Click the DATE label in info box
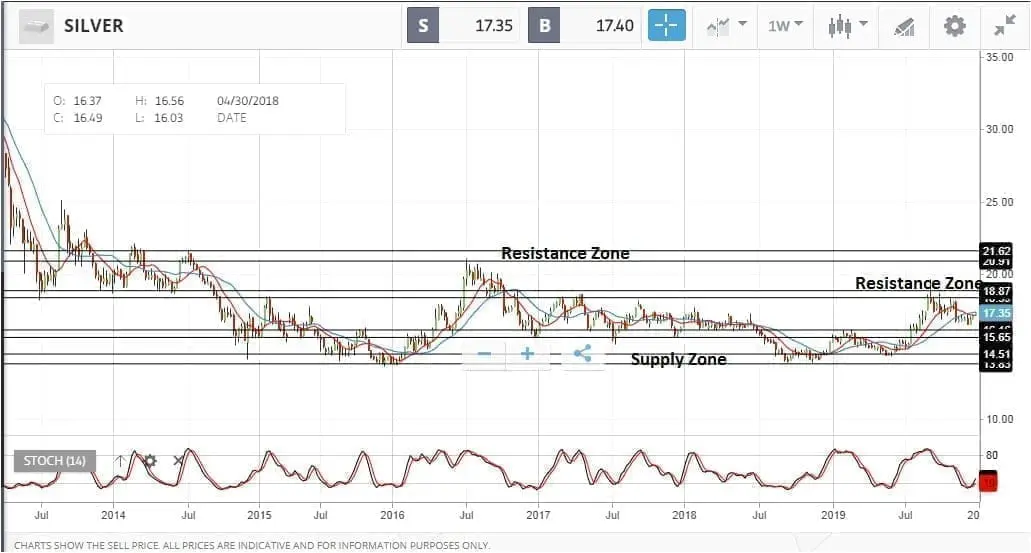Image resolution: width=1031 pixels, height=553 pixels. (231, 118)
